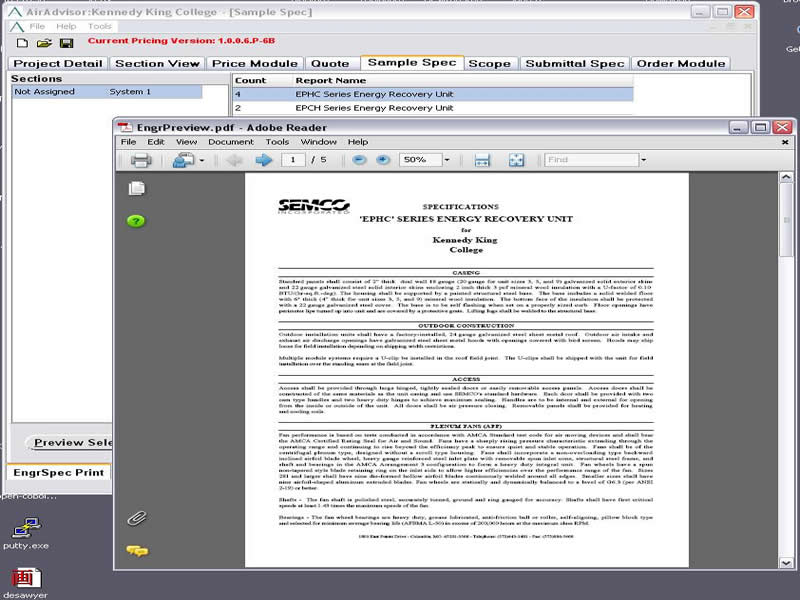Open the Find box options dropdown
The width and height of the screenshot is (800, 600).
coord(643,160)
